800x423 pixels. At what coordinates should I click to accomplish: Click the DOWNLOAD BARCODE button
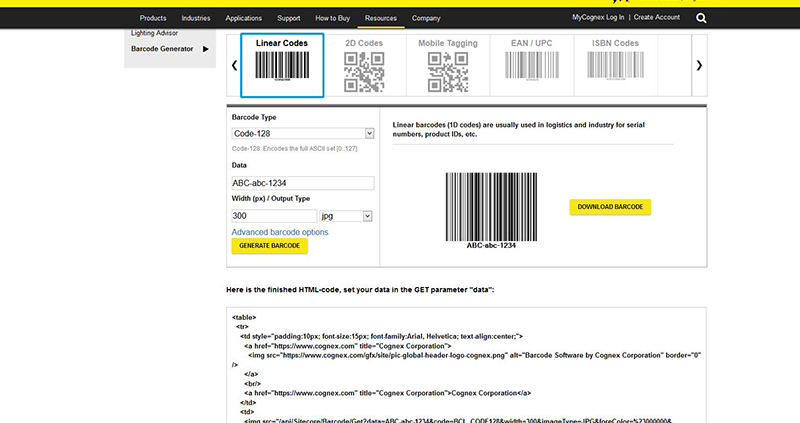[x=610, y=207]
